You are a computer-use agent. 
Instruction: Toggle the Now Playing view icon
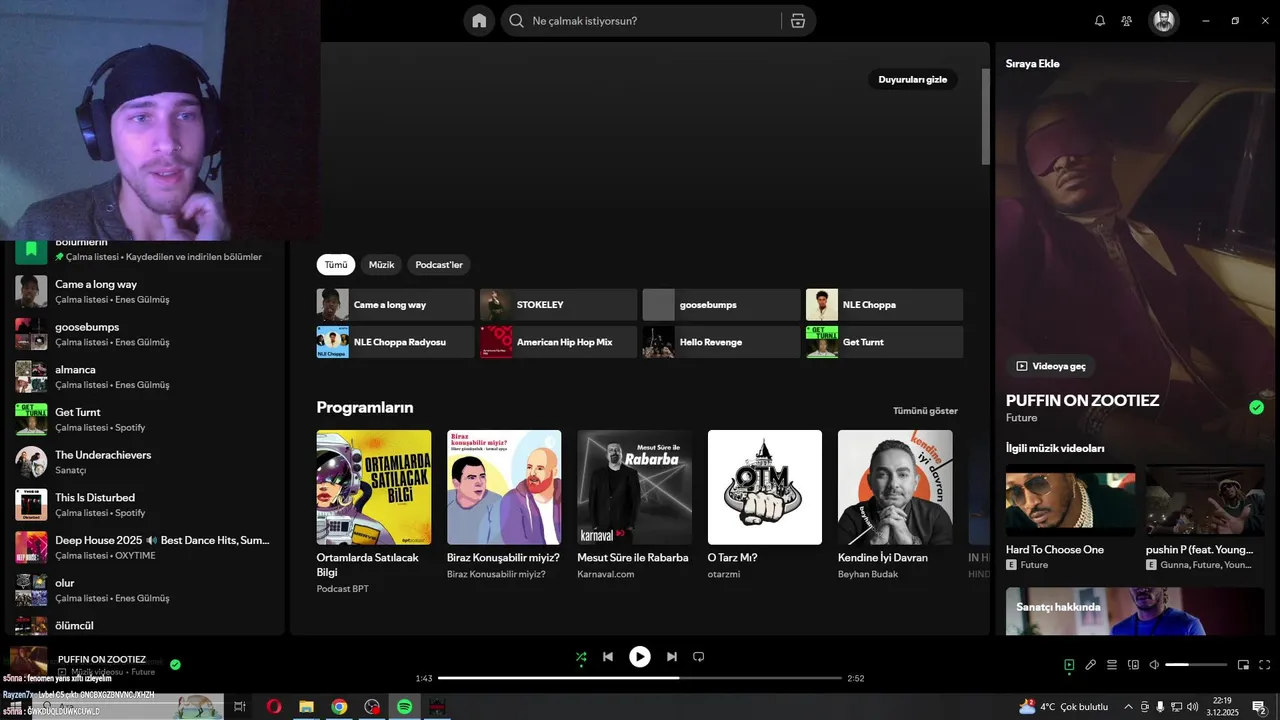[x=1069, y=665]
